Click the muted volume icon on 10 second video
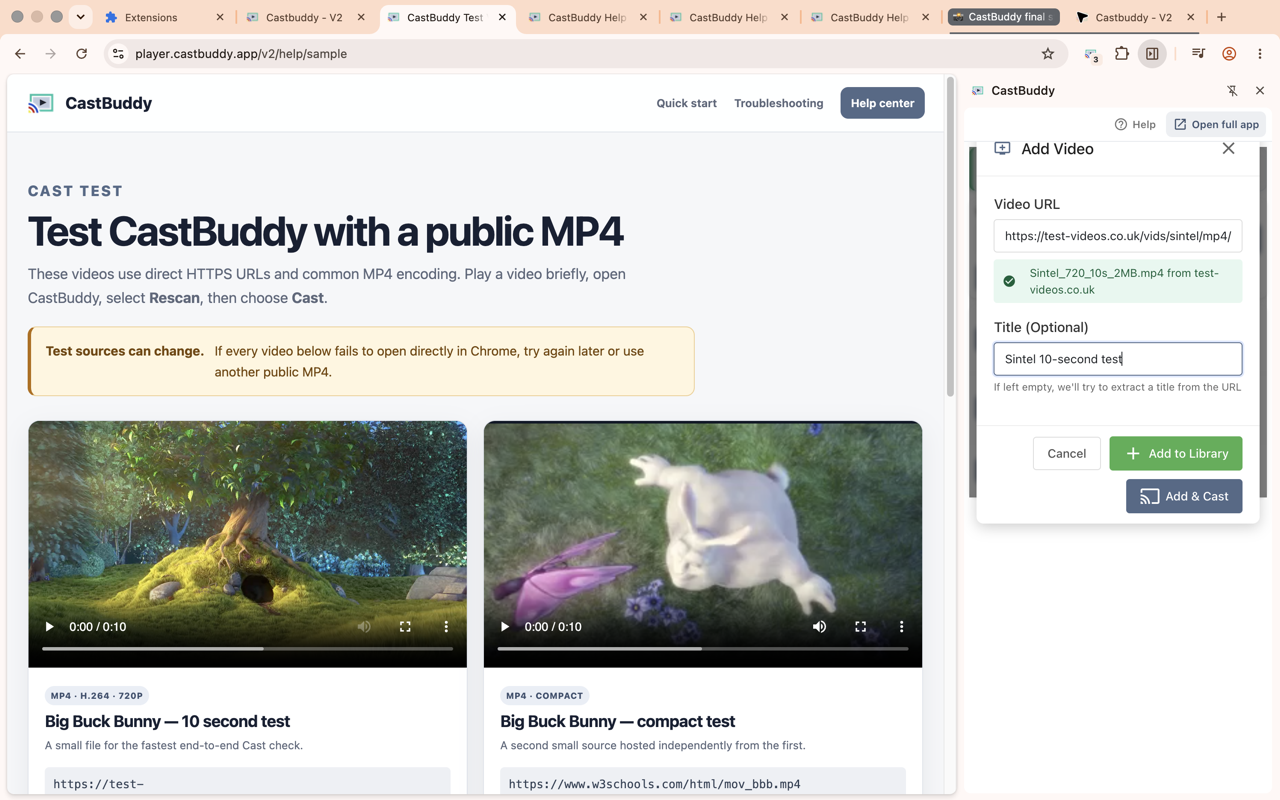 coord(364,627)
